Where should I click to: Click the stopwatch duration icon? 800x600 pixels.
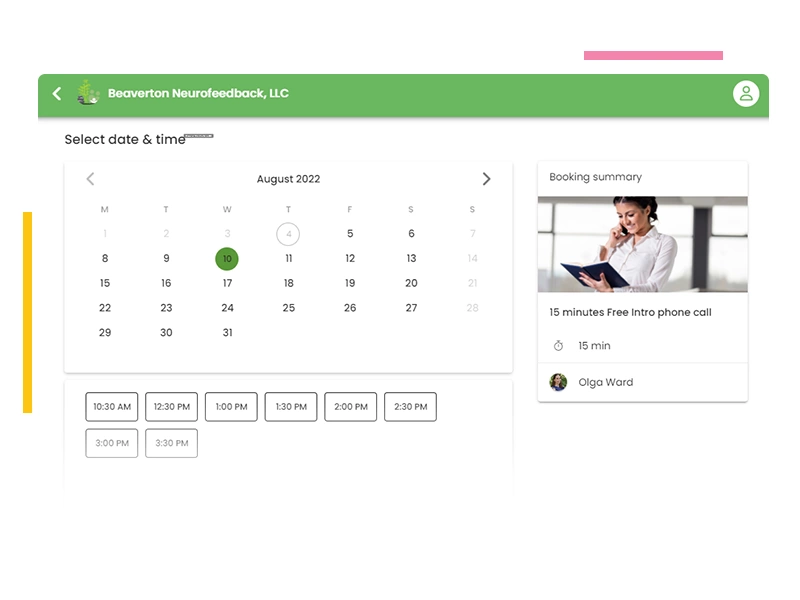coord(558,346)
